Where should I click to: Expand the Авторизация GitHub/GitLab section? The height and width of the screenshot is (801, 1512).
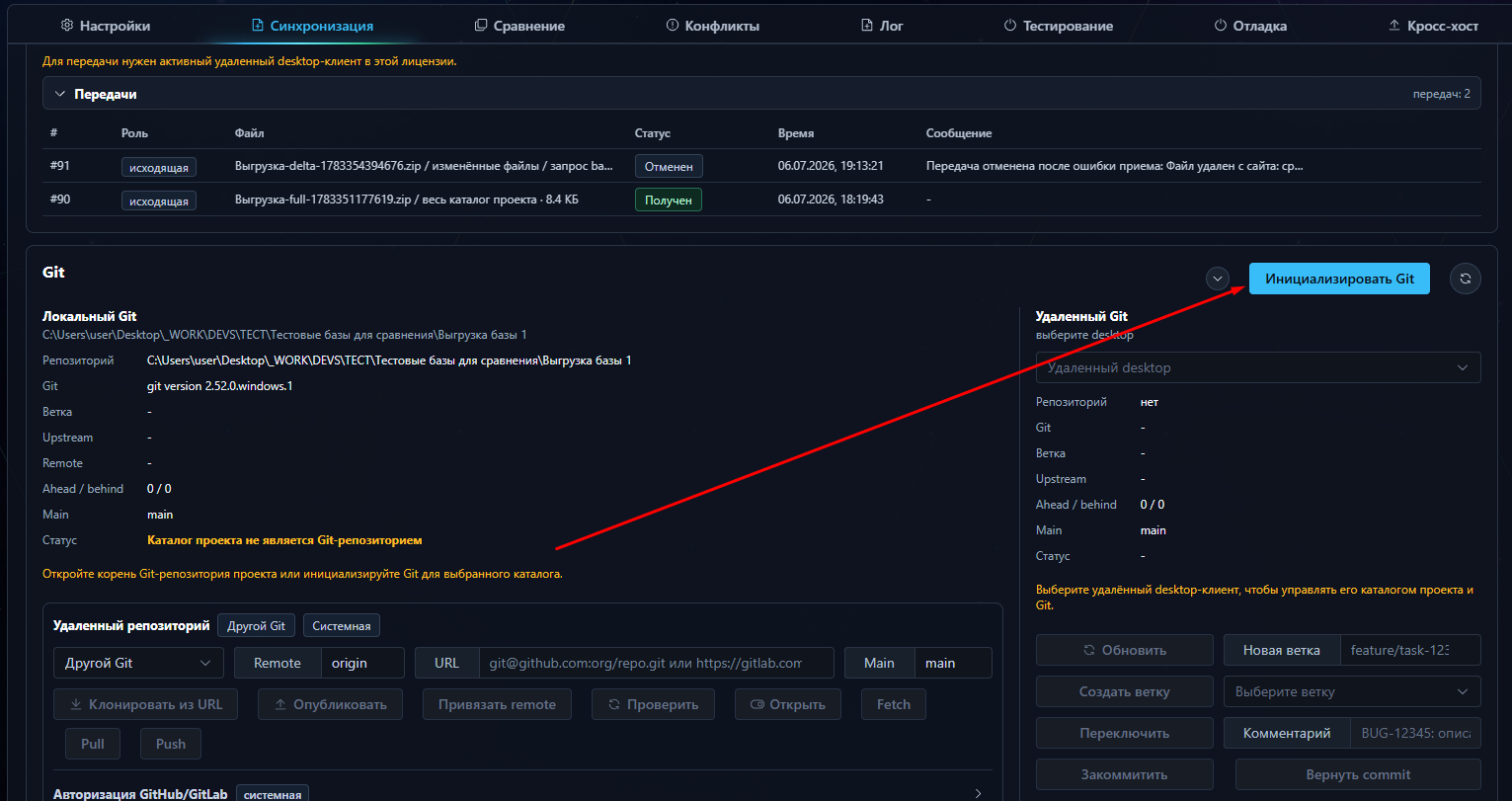(x=522, y=794)
